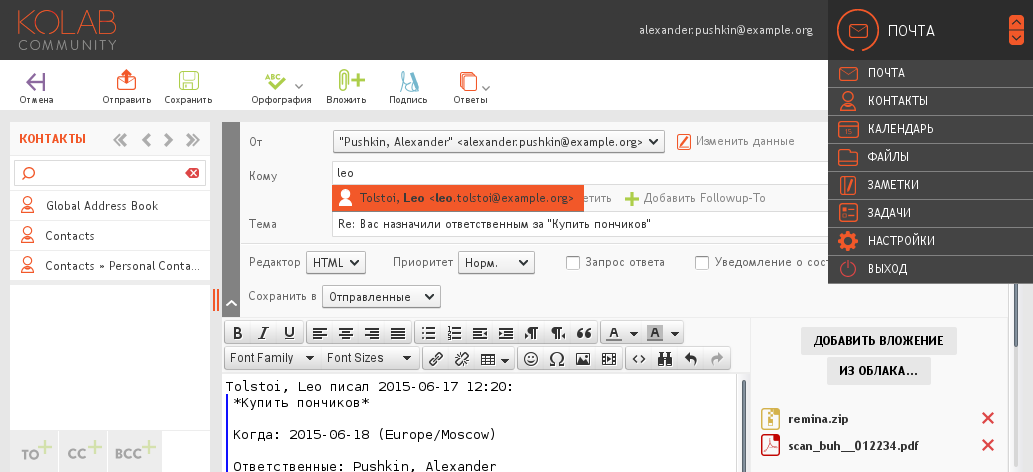
Task: Click ДОБАВИТЬ ВЛОЖЕНИЕ button
Action: click(878, 341)
